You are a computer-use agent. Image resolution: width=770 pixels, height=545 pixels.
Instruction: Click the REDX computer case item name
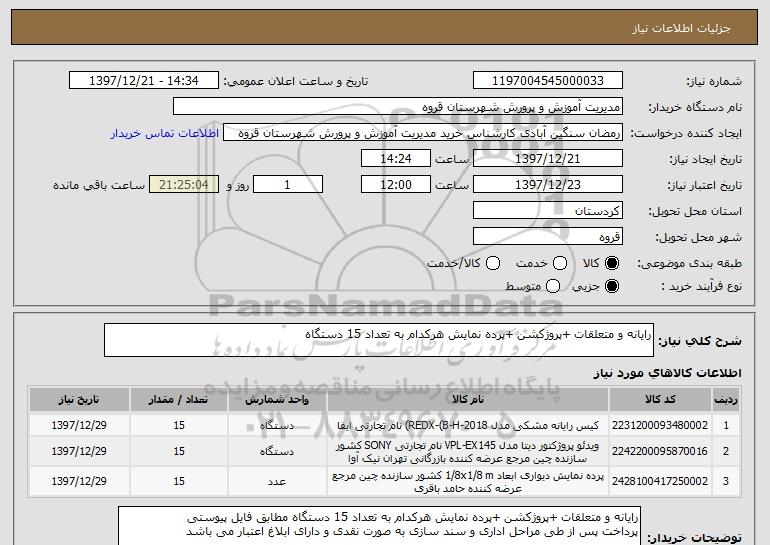pos(468,425)
